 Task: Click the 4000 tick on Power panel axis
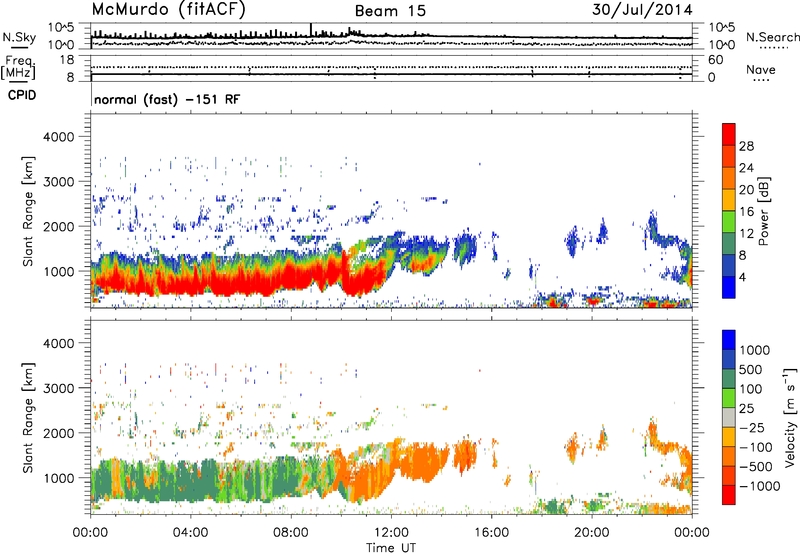pyautogui.click(x=59, y=137)
